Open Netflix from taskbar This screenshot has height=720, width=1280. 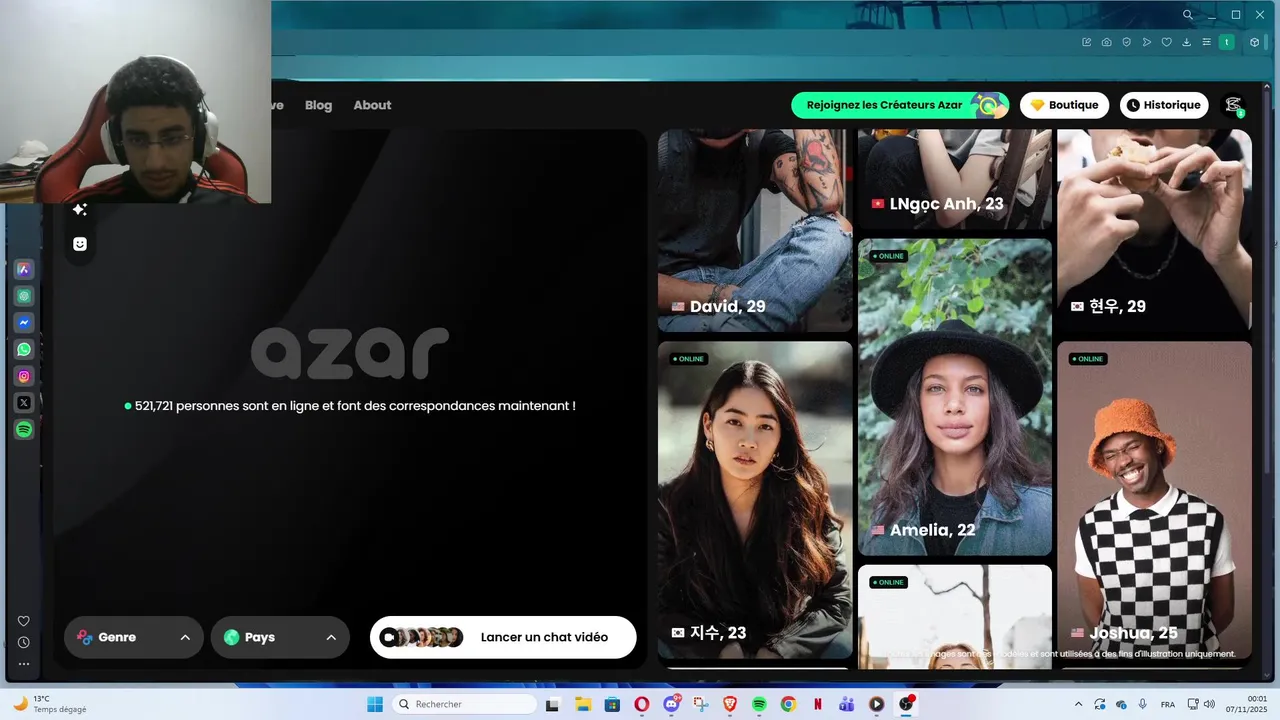tap(818, 704)
